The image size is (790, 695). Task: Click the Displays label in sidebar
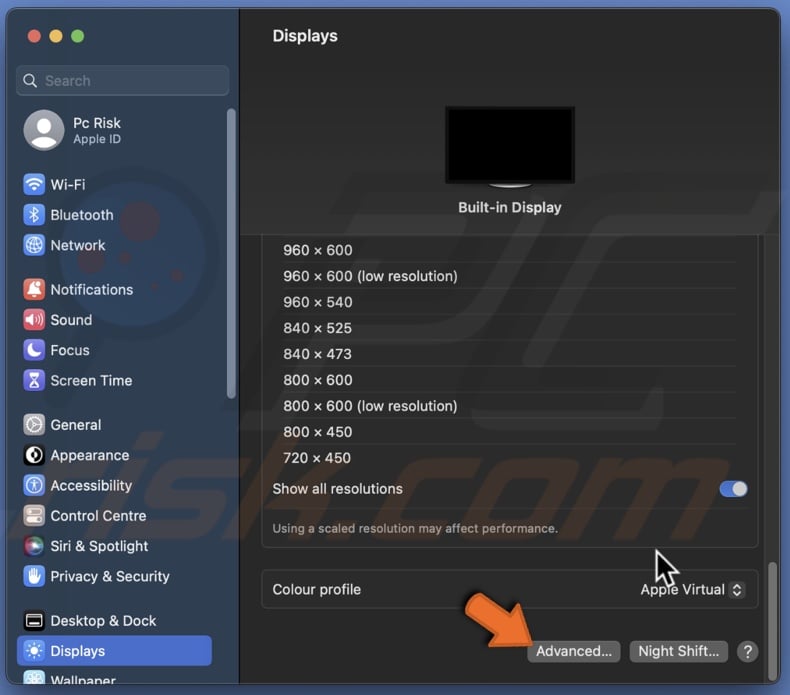(78, 651)
